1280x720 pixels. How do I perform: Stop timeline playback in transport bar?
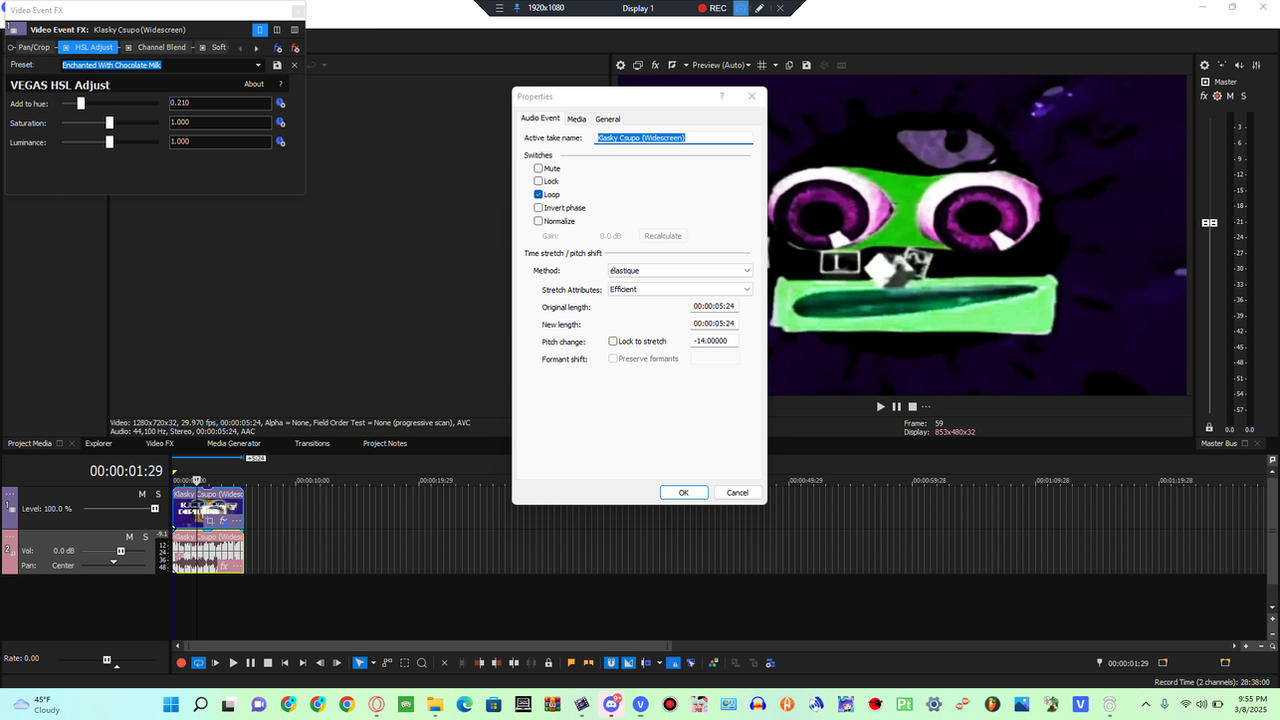click(x=267, y=663)
